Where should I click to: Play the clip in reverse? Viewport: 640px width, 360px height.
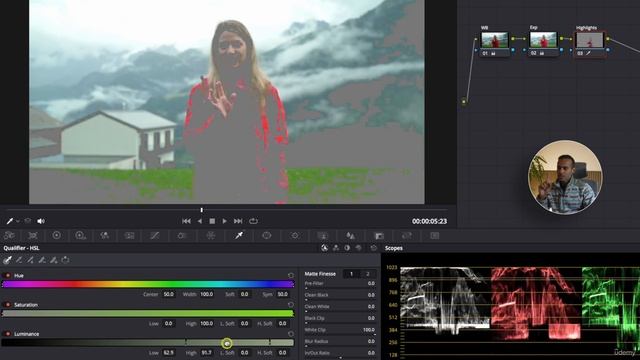[x=200, y=221]
